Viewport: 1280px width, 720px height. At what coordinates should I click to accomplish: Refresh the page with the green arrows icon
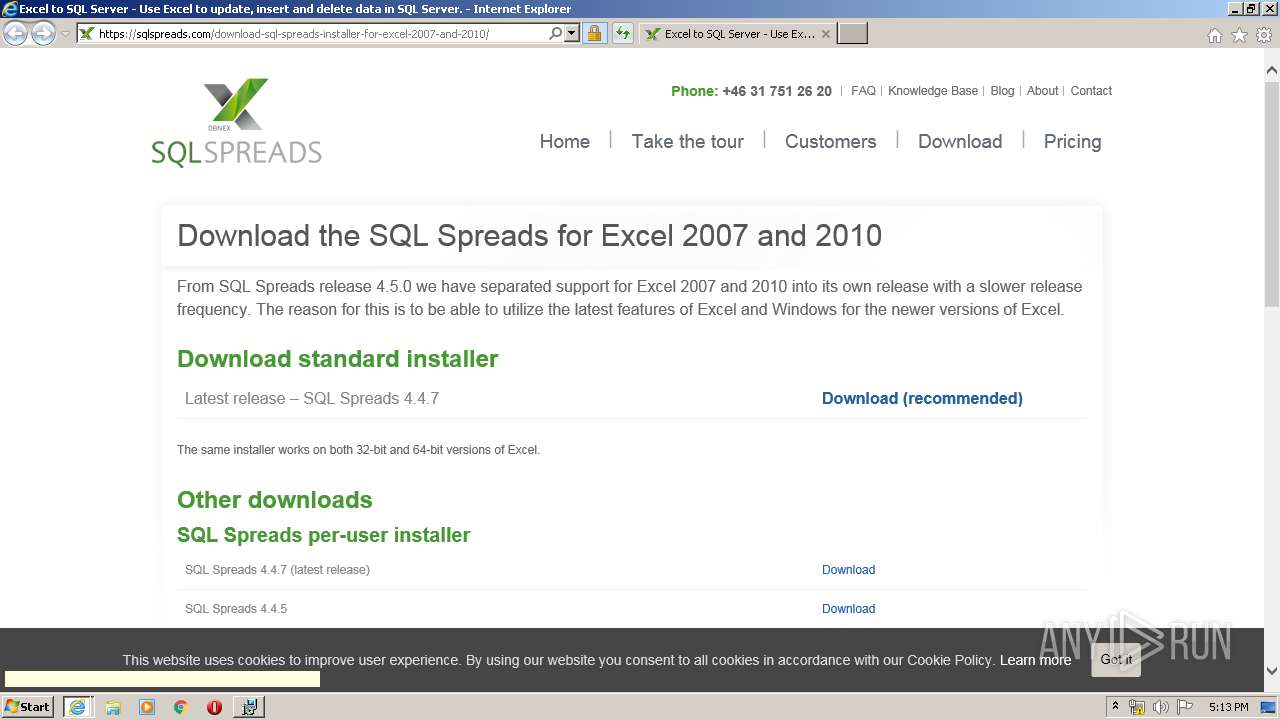[622, 34]
